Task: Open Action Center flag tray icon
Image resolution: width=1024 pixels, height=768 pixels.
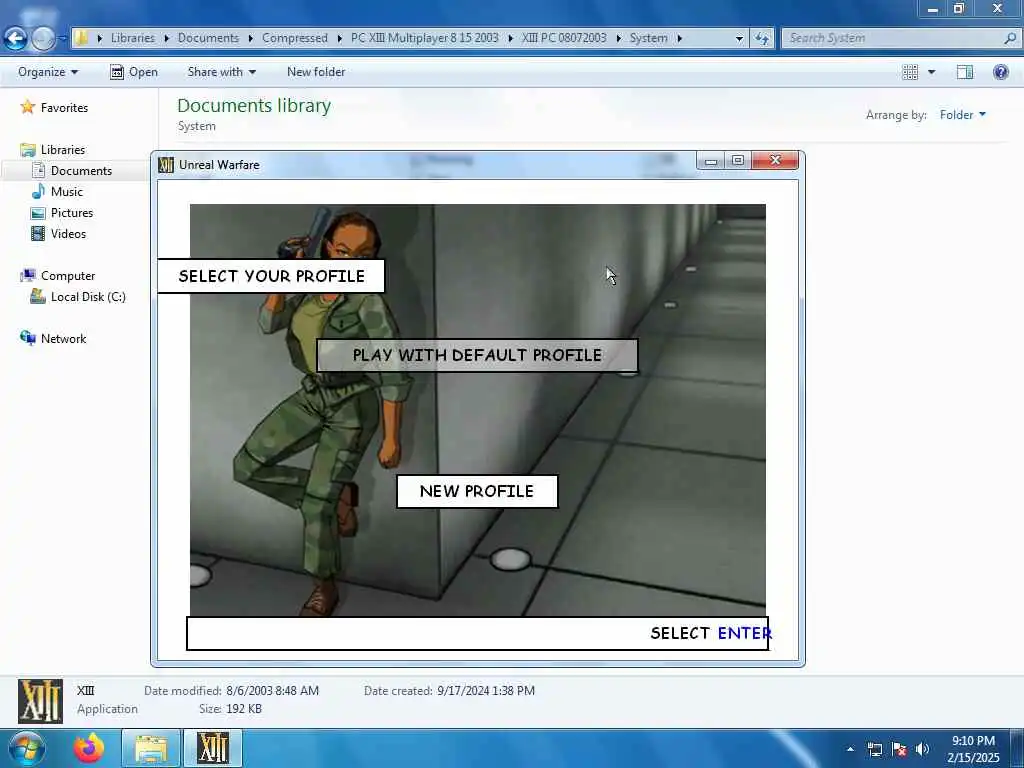Action: click(899, 749)
